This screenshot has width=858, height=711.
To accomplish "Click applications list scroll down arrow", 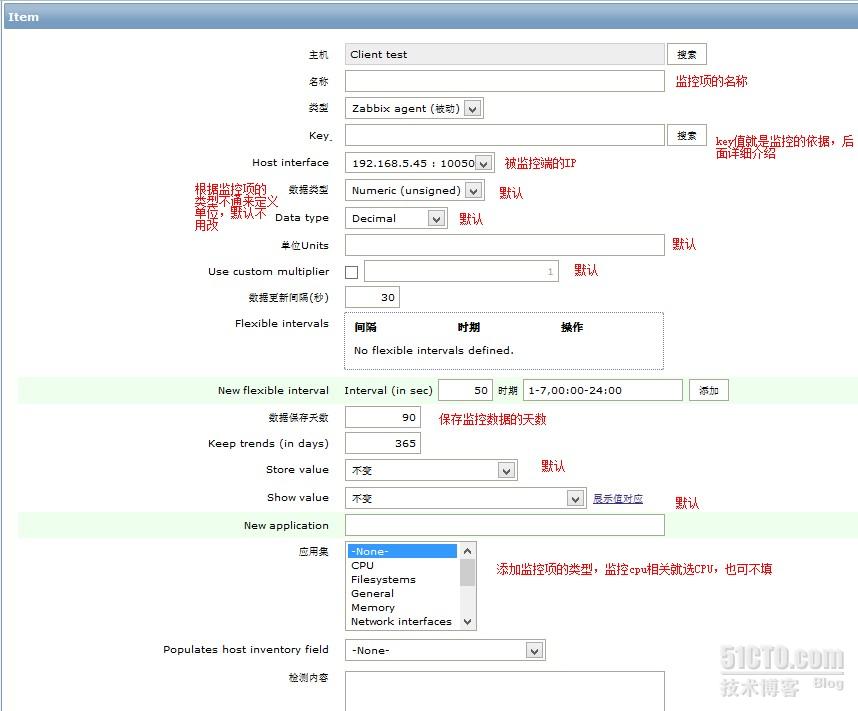I will 467,622.
